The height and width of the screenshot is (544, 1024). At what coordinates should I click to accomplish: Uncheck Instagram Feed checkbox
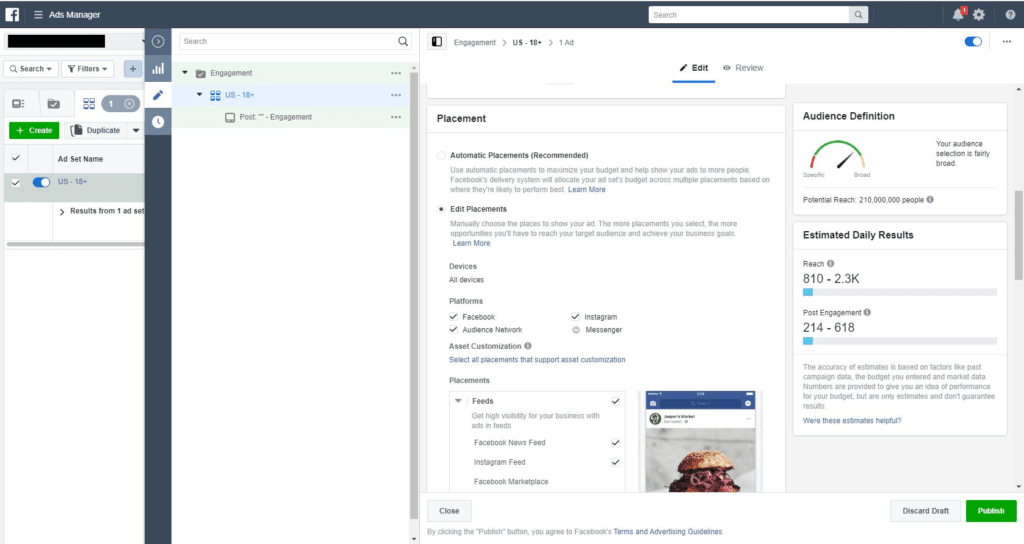pos(615,462)
